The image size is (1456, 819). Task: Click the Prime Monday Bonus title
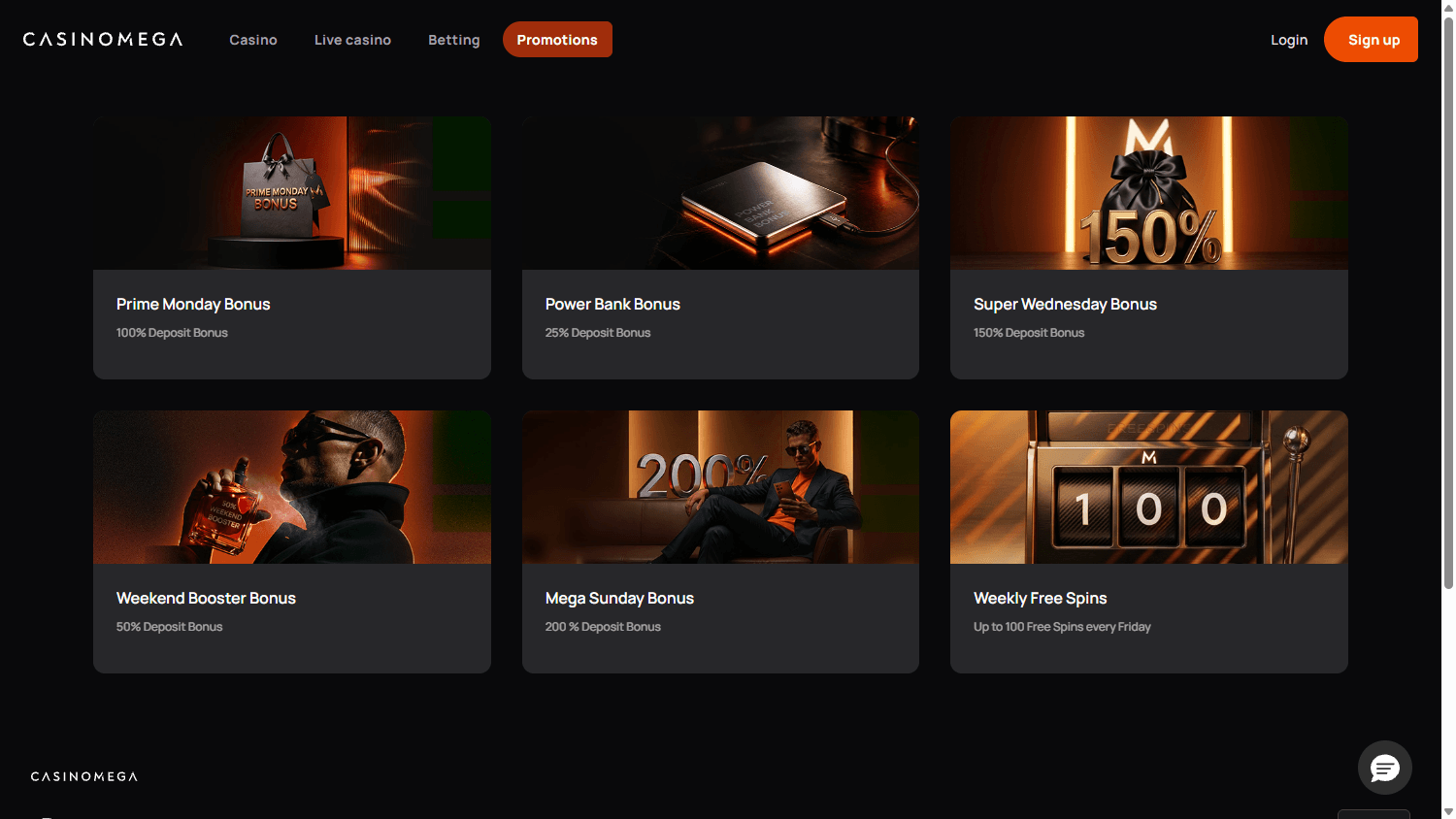193,305
